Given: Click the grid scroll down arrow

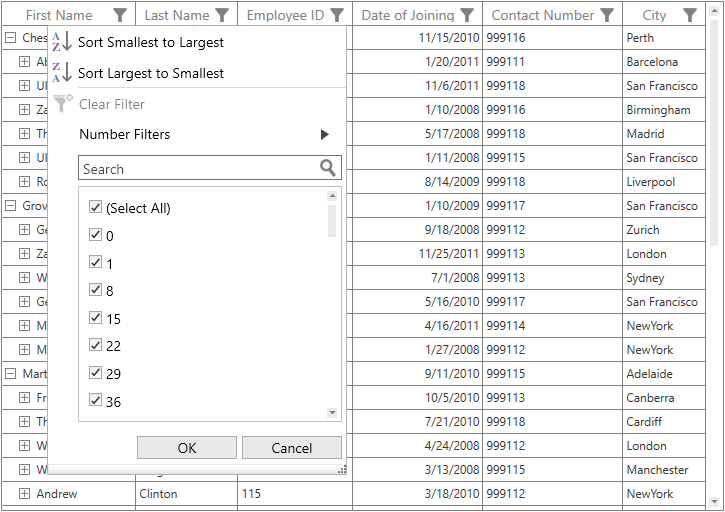Looking at the screenshot, I should coord(714,501).
